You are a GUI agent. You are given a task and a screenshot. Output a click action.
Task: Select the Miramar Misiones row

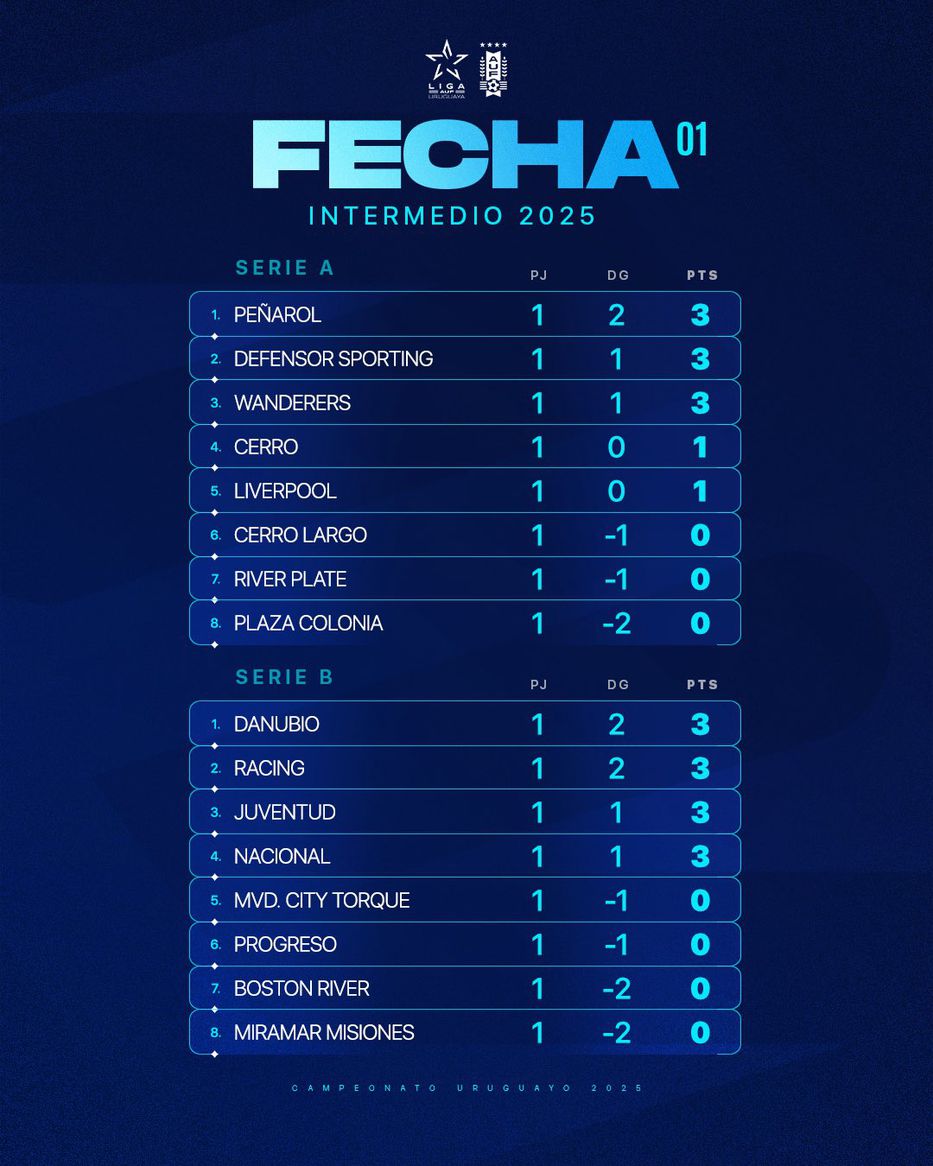465,1032
